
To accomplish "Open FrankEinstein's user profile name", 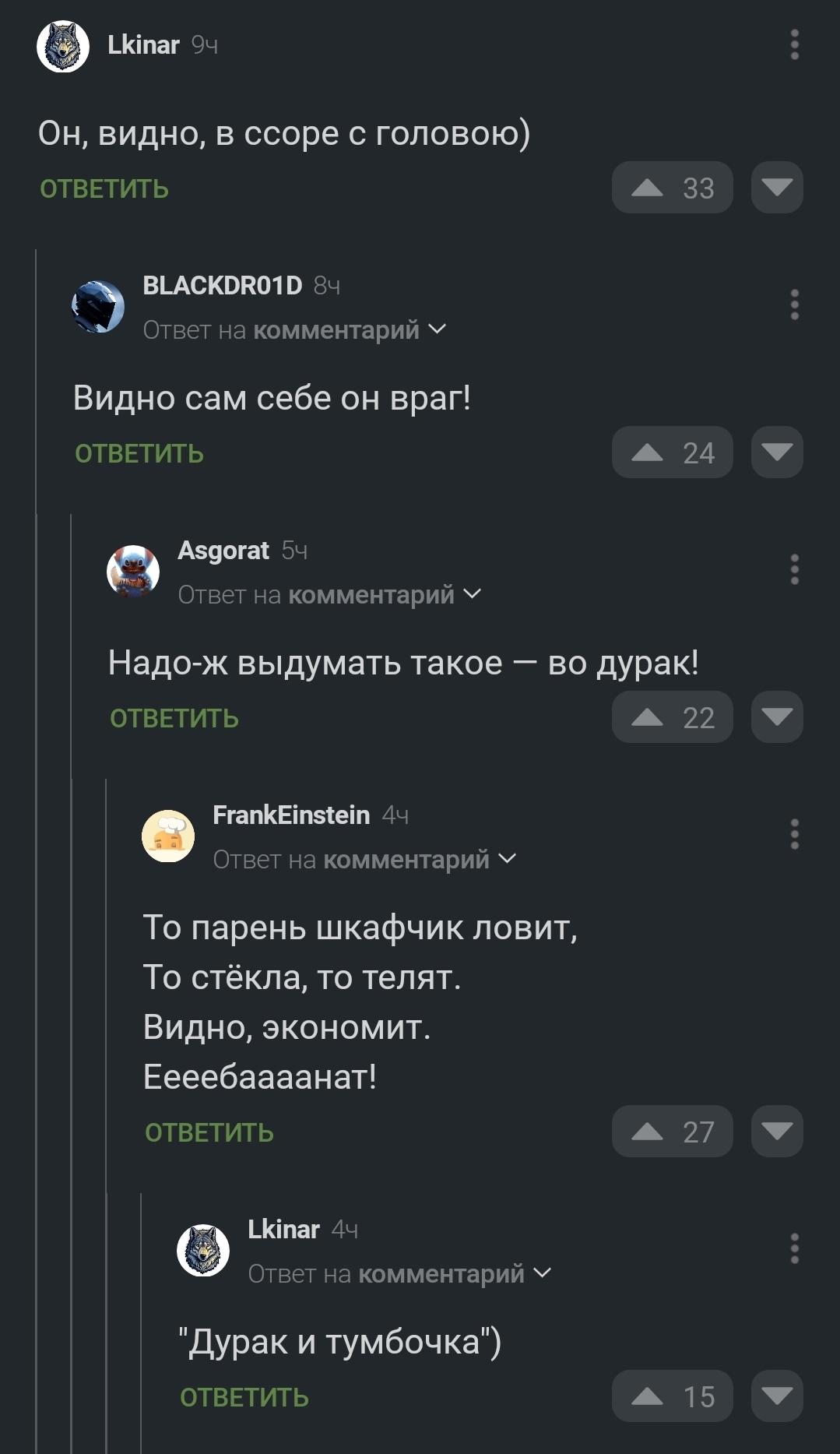I will pos(291,815).
